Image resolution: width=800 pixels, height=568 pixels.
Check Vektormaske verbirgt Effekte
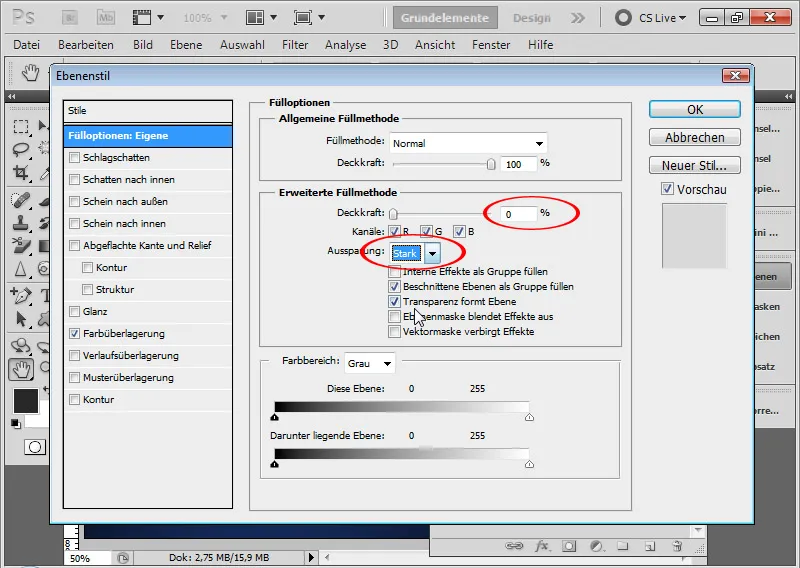394,332
